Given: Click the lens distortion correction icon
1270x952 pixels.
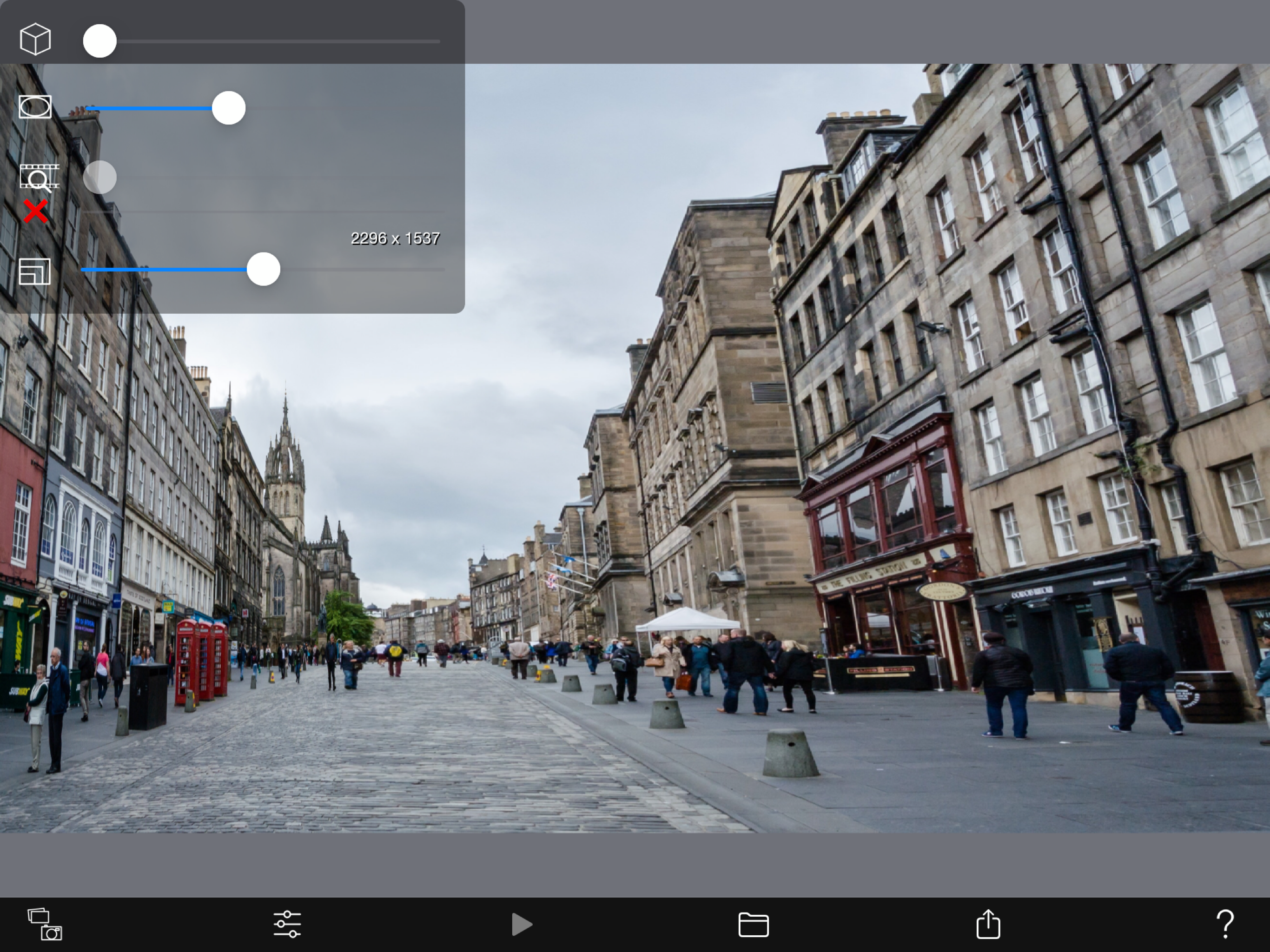Looking at the screenshot, I should pos(35,107).
